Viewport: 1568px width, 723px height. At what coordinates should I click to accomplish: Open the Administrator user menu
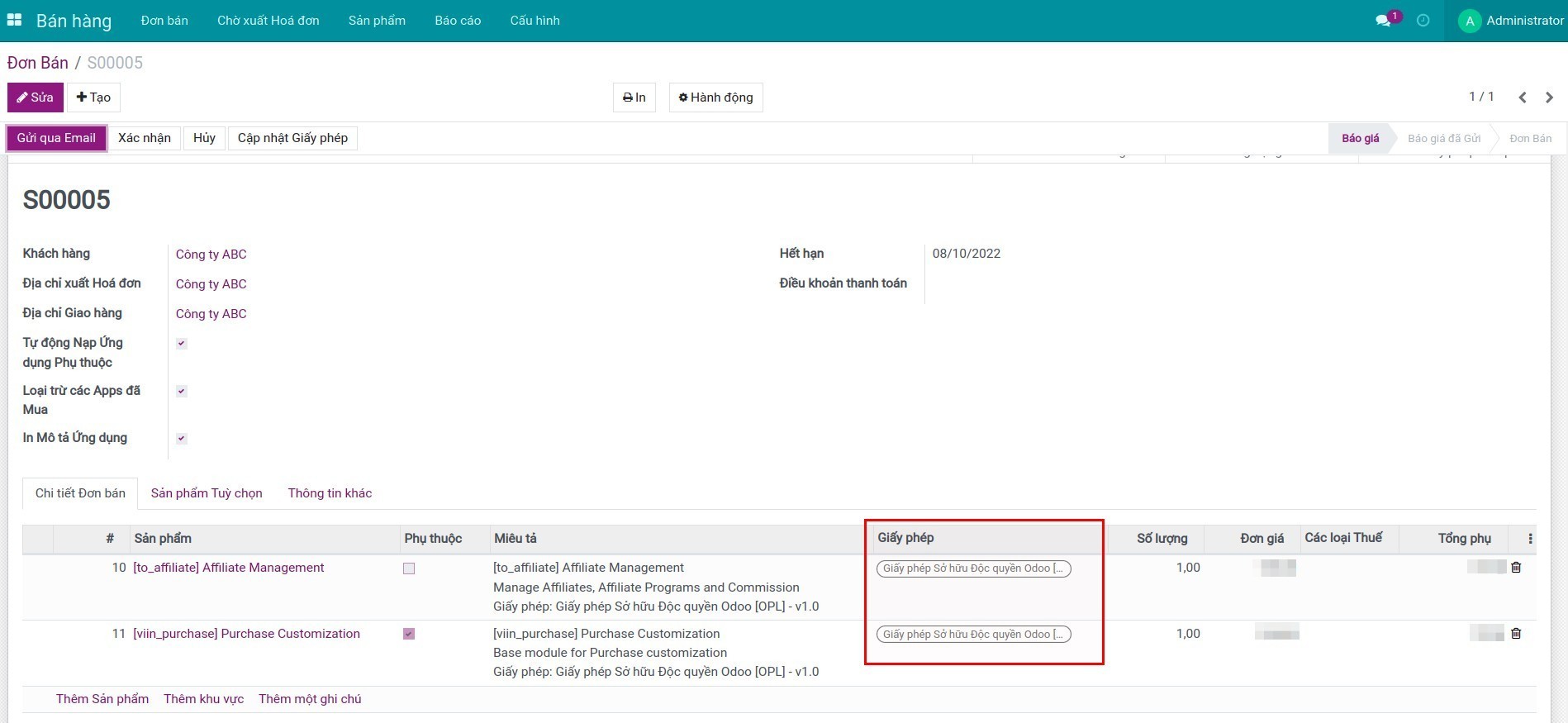1509,21
